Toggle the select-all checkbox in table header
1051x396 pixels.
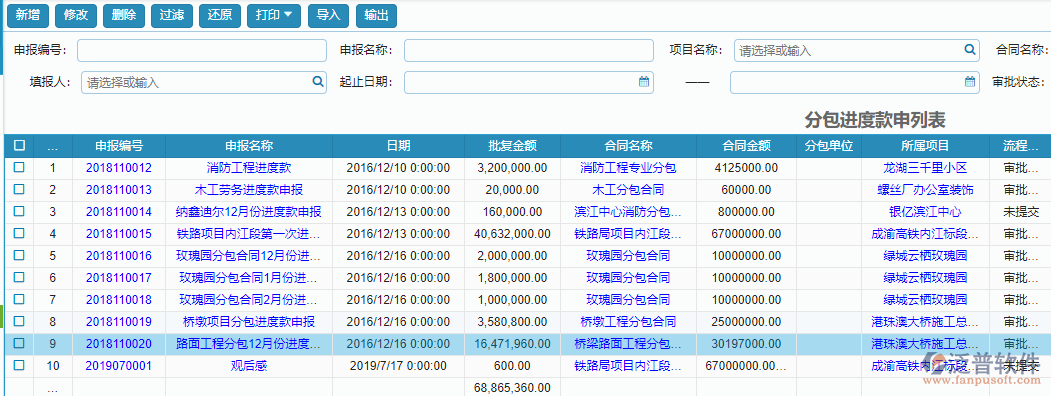tap(19, 145)
